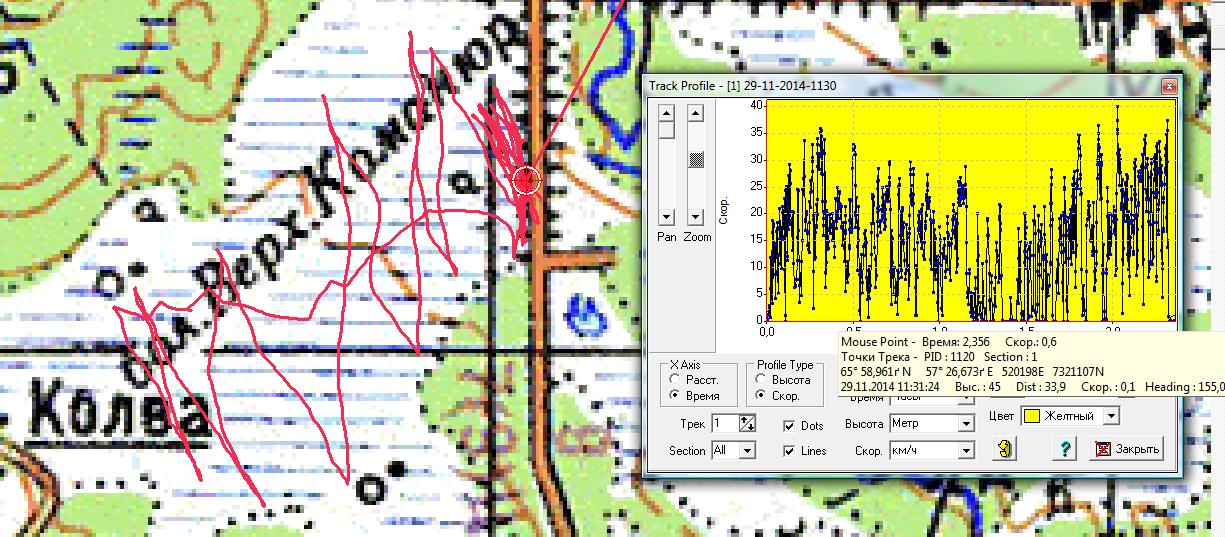
Task: Select the Расст. X Axis option
Action: pyautogui.click(x=676, y=380)
